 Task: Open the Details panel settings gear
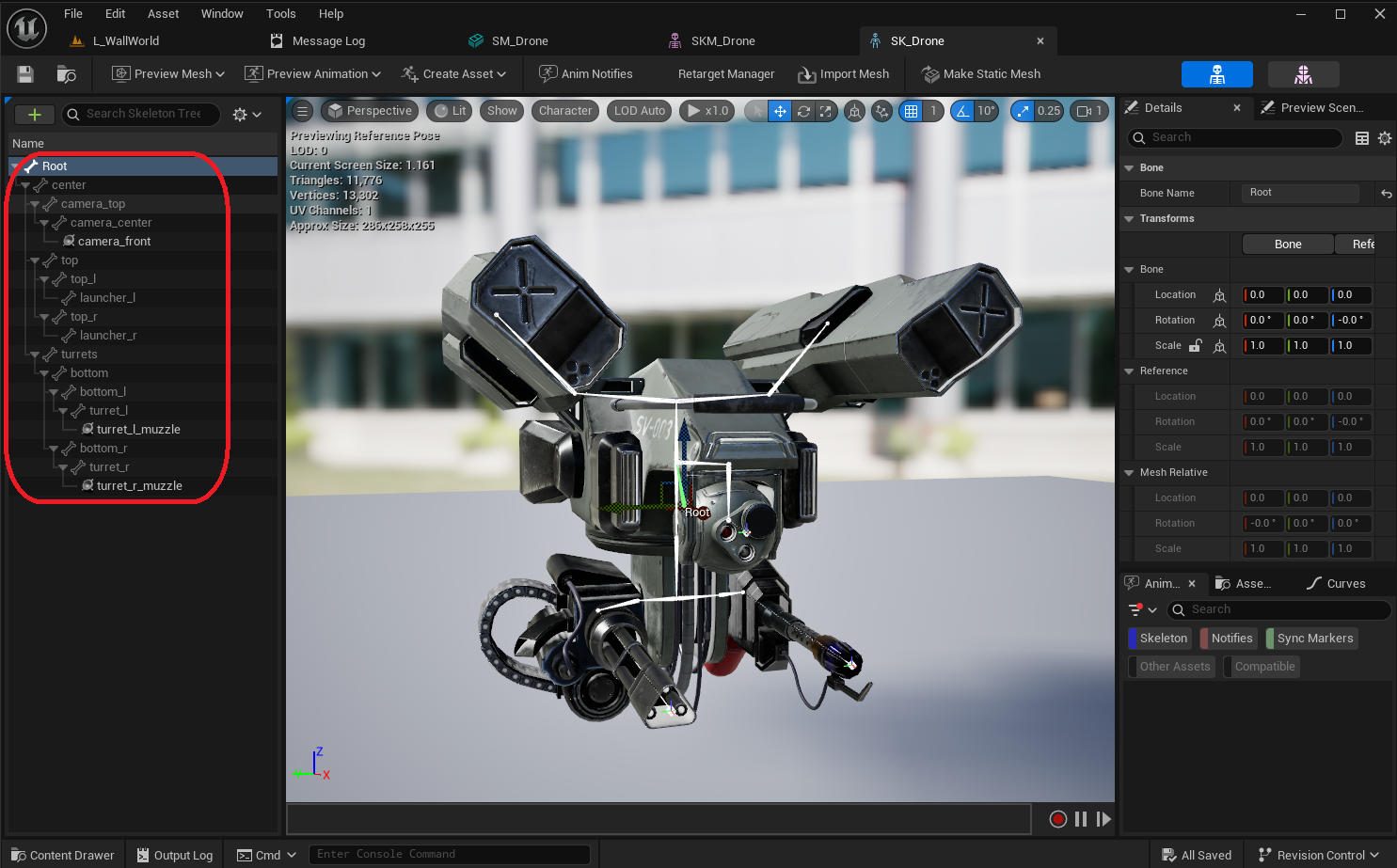click(1384, 138)
